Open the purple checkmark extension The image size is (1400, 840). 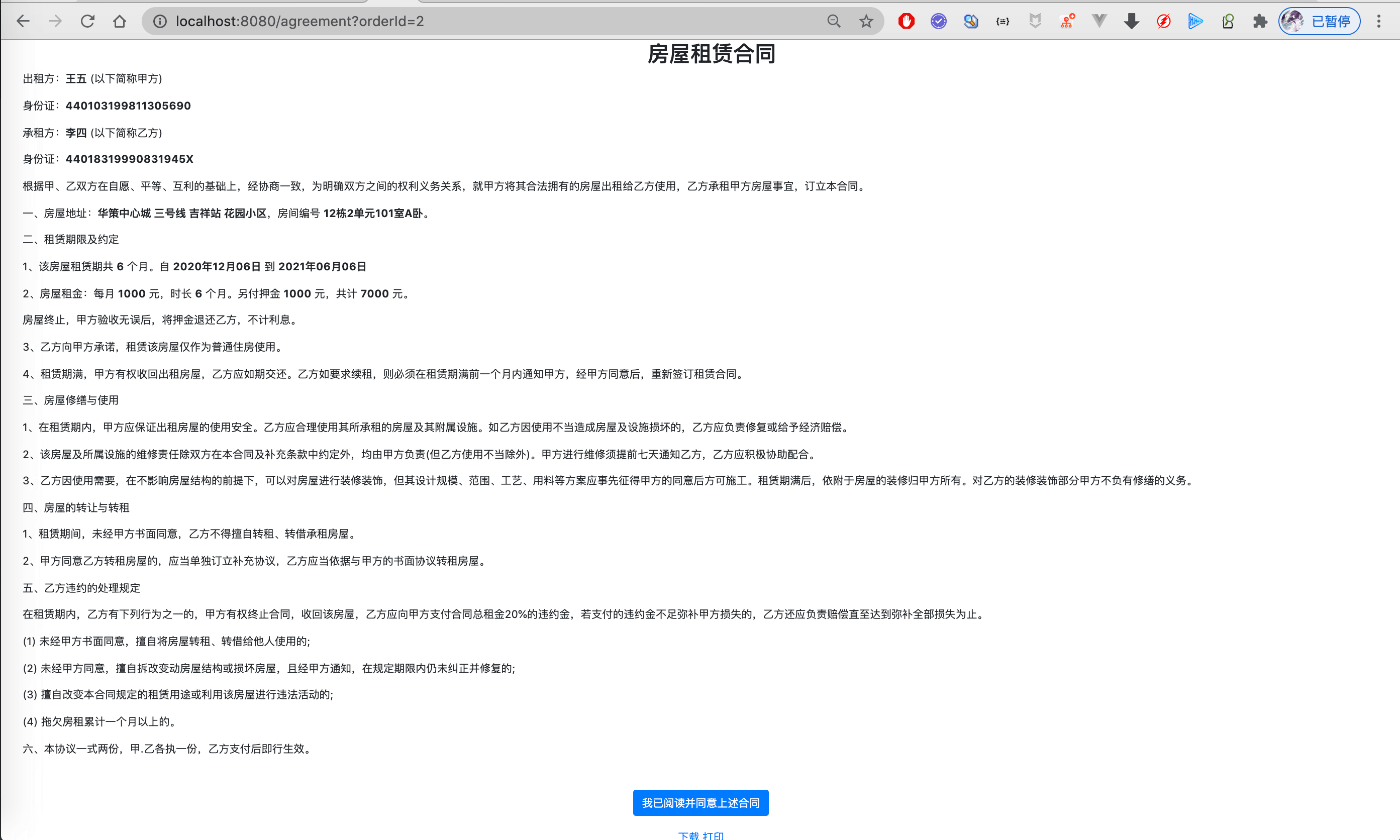[938, 22]
